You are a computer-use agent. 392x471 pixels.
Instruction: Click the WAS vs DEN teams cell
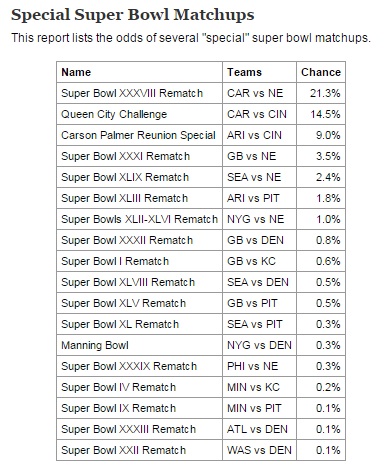pos(259,450)
